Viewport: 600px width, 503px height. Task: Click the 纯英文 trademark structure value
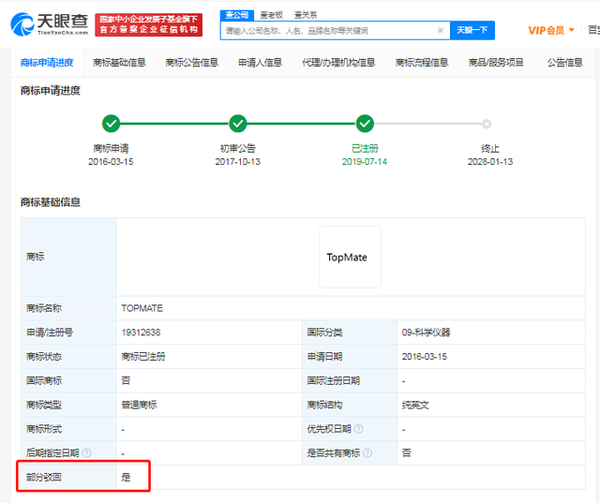click(x=415, y=405)
